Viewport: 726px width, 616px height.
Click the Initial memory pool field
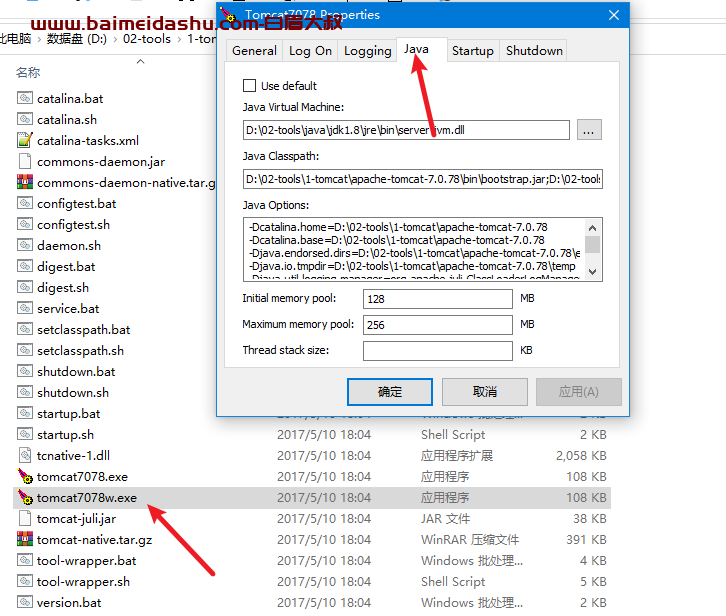point(438,299)
